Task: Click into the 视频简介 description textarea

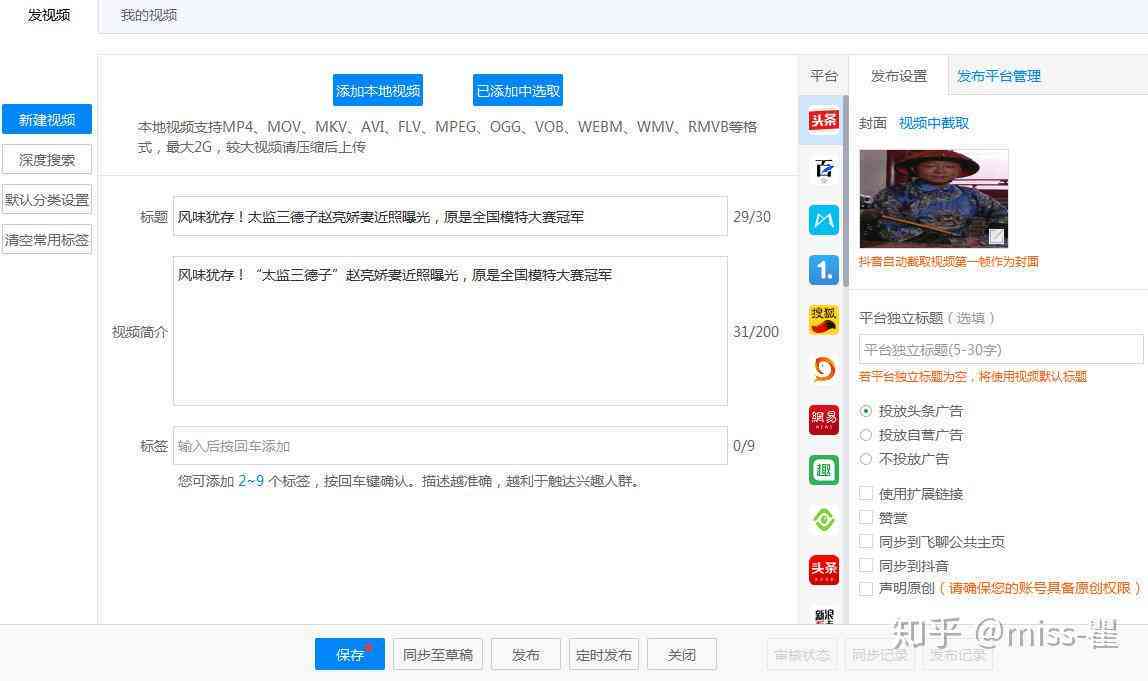Action: click(450, 330)
